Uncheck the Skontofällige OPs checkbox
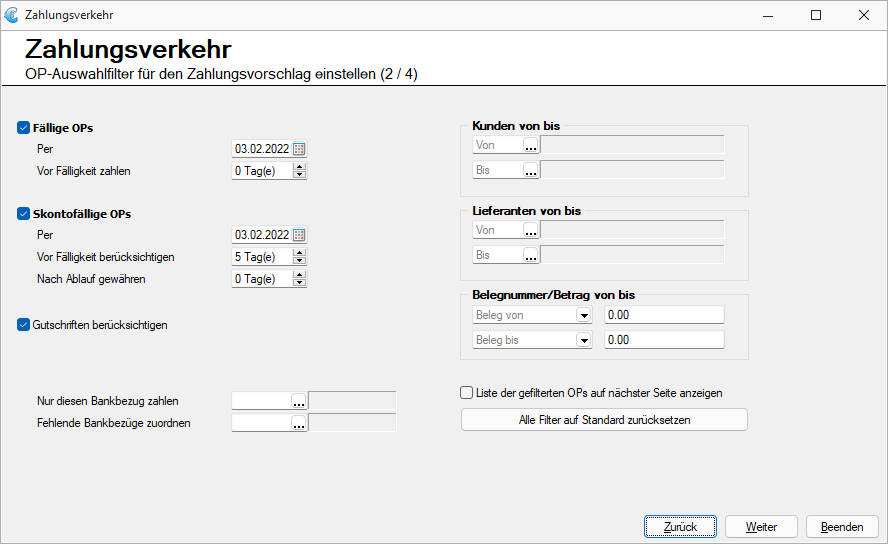The width and height of the screenshot is (888, 544). tap(23, 214)
